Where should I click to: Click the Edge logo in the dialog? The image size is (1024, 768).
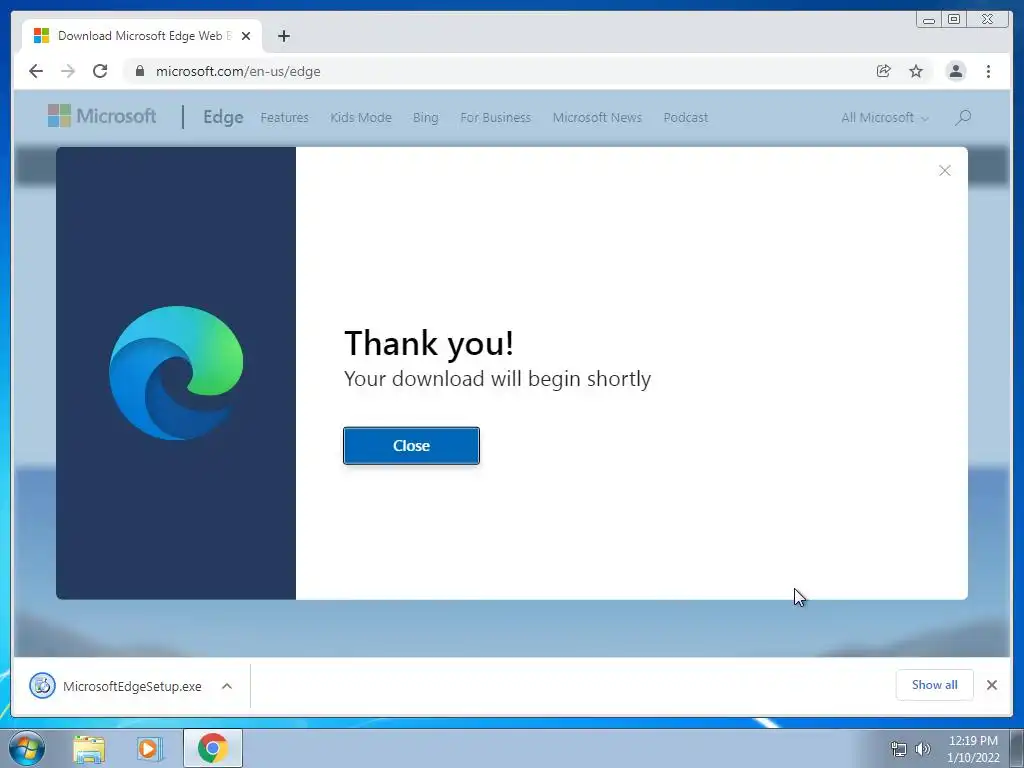tap(176, 373)
